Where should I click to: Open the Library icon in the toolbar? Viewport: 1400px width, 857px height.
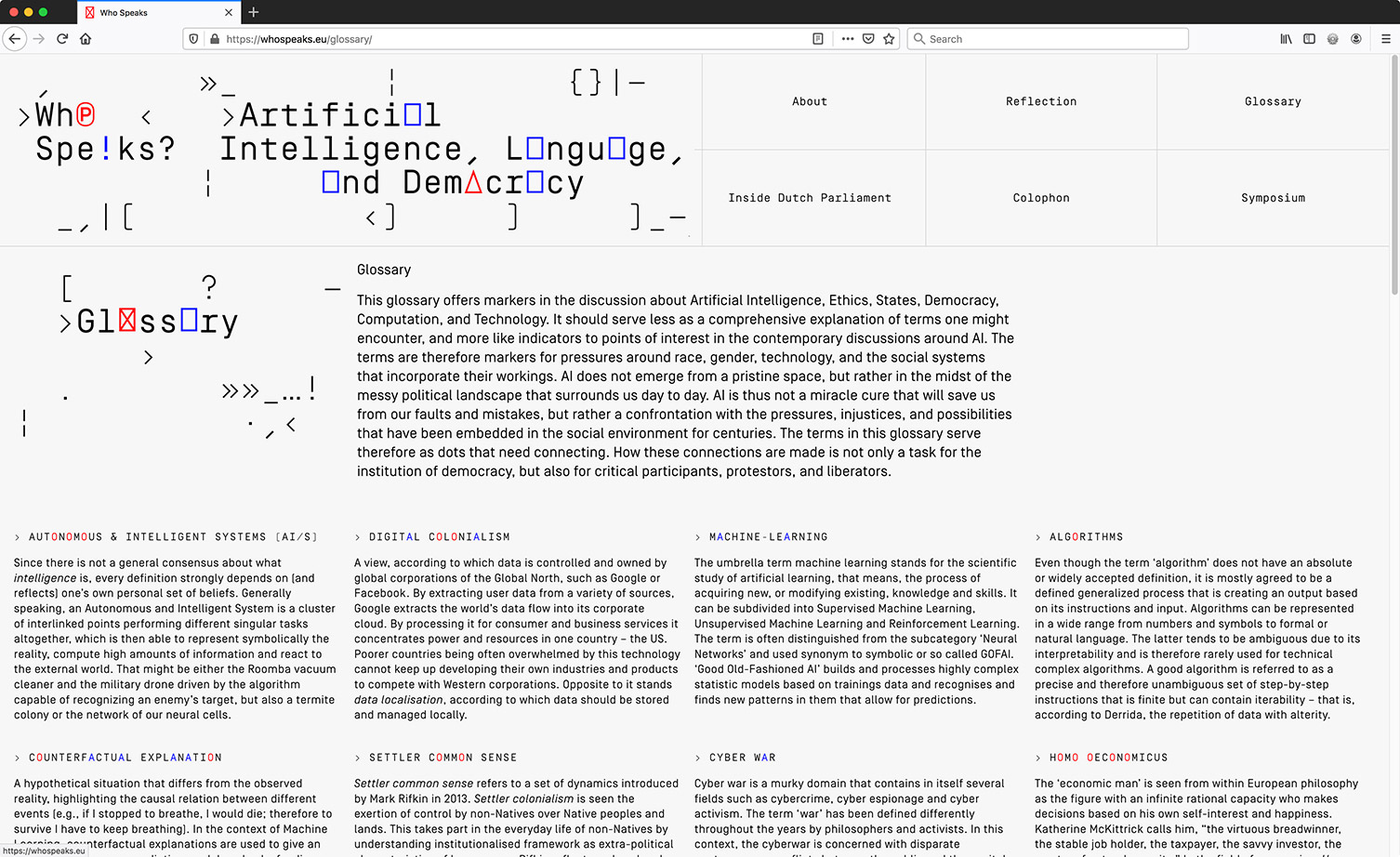(x=1286, y=39)
